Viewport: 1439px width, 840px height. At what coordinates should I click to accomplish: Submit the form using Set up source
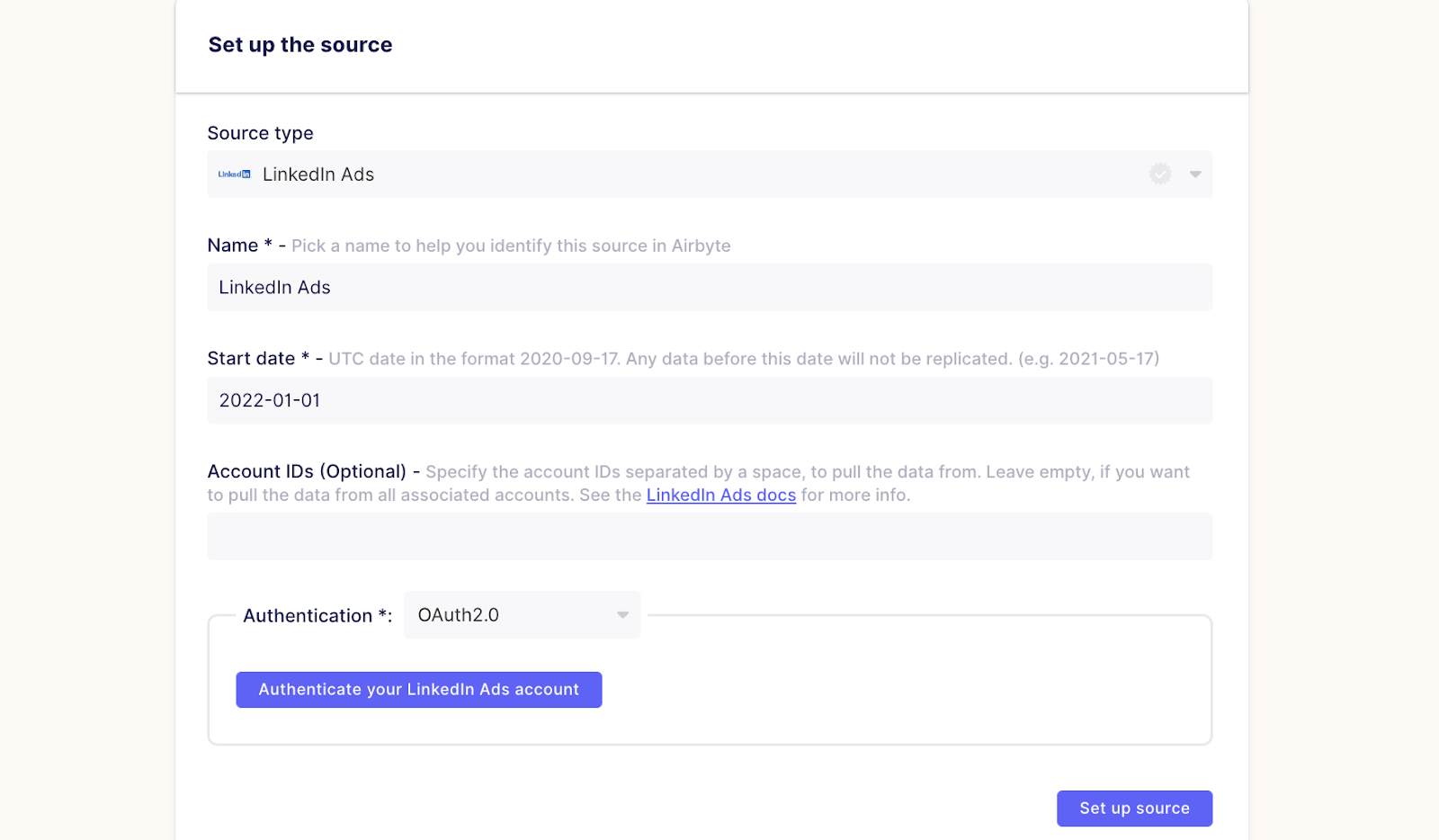pos(1134,808)
